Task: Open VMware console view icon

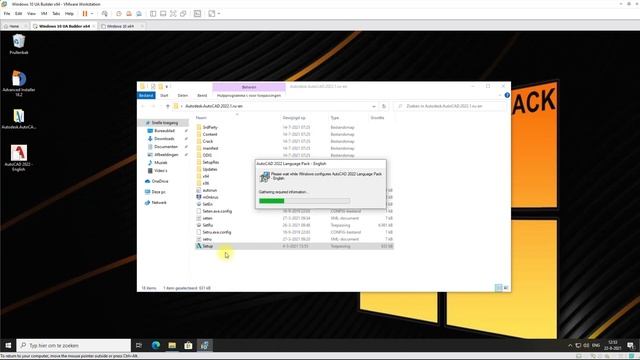Action: pyautogui.click(x=198, y=13)
